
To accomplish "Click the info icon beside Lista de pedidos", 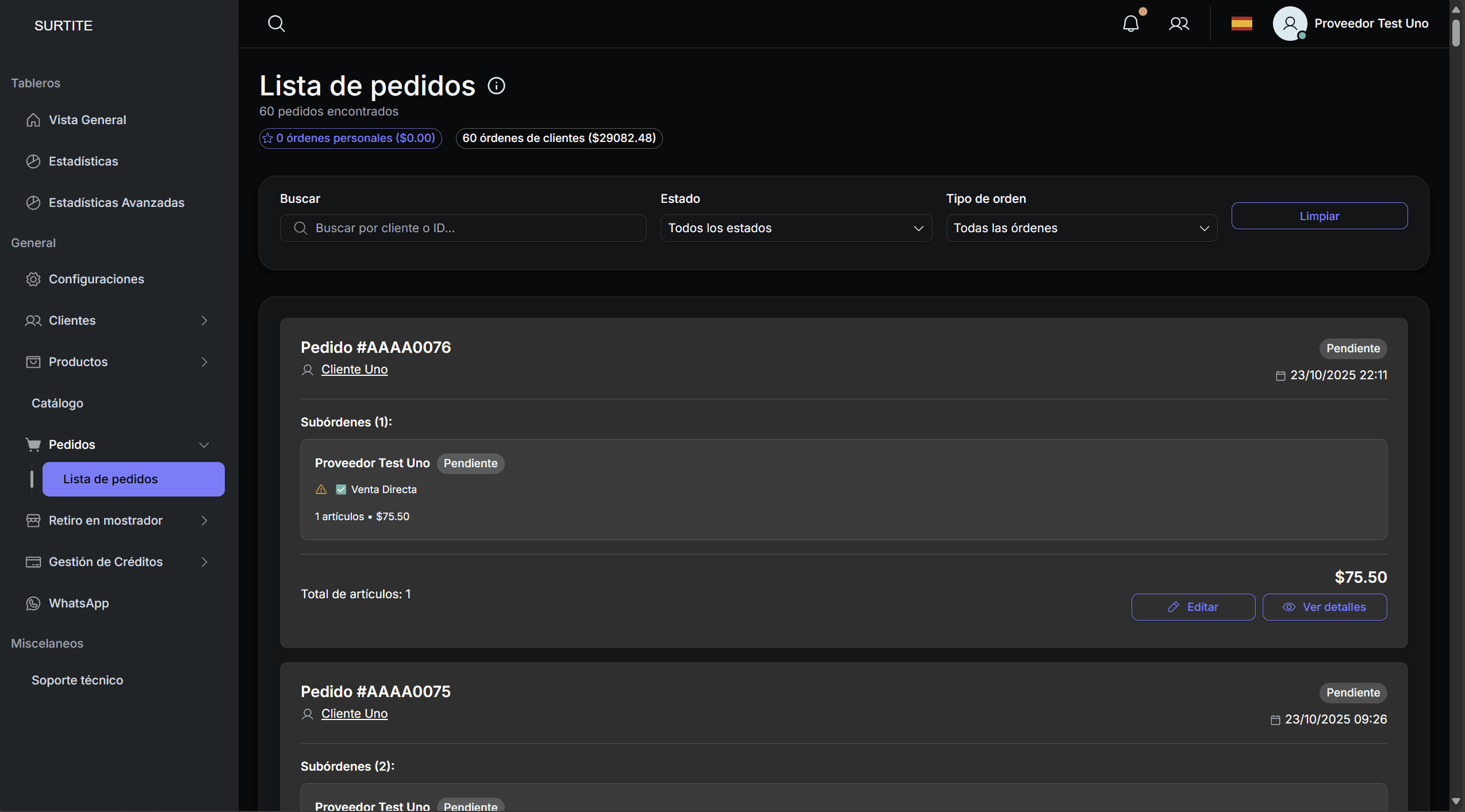I will [496, 86].
